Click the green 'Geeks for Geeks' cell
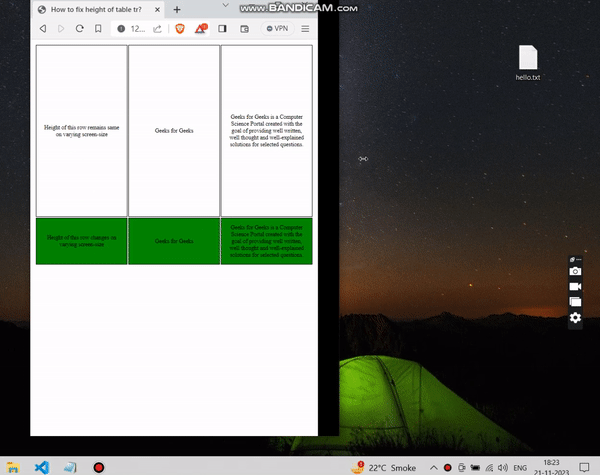The image size is (600, 475). tap(174, 241)
